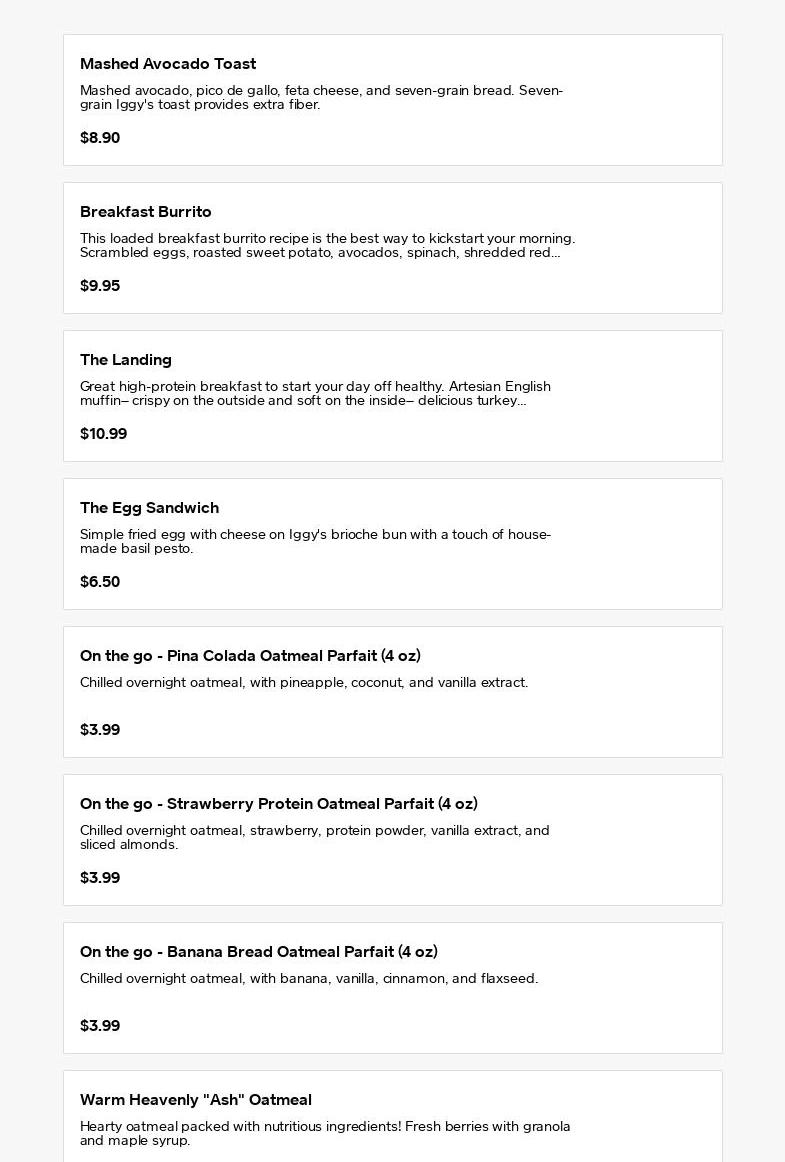Select the Breakfast Burrito title
785x1162 pixels.
146,212
